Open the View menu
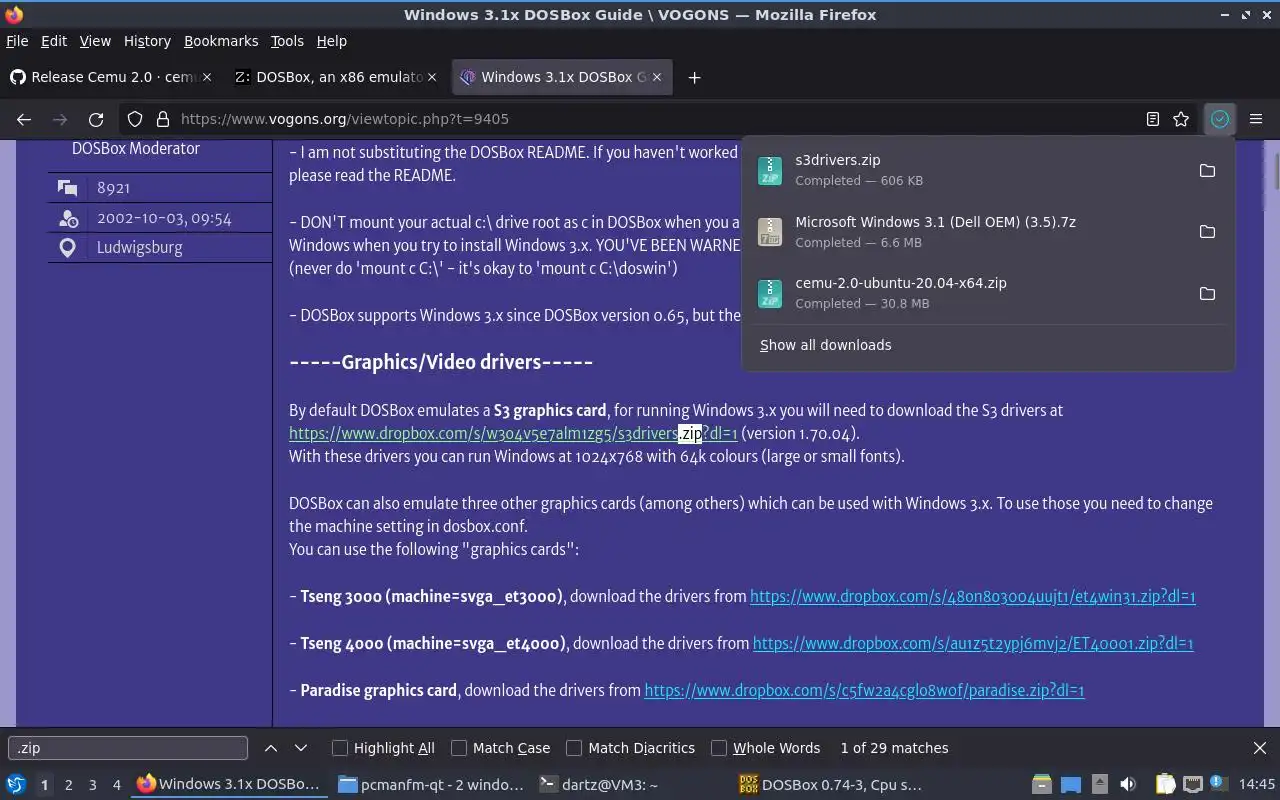 point(95,41)
